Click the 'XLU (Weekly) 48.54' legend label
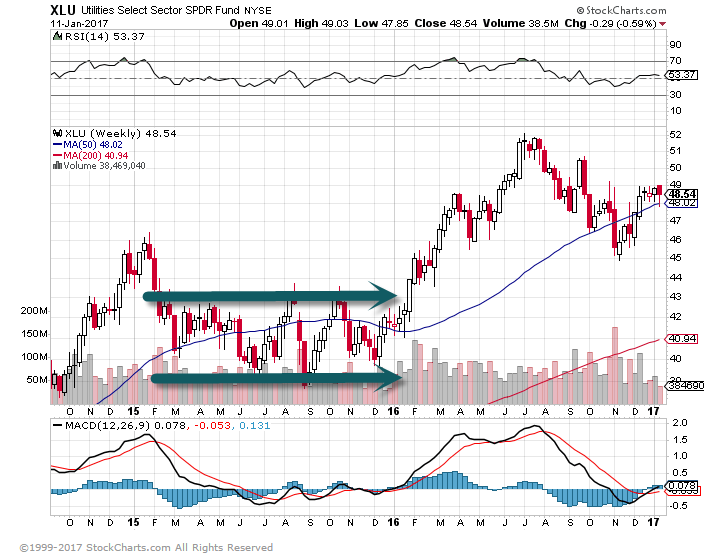The width and height of the screenshot is (727, 560). [121, 134]
